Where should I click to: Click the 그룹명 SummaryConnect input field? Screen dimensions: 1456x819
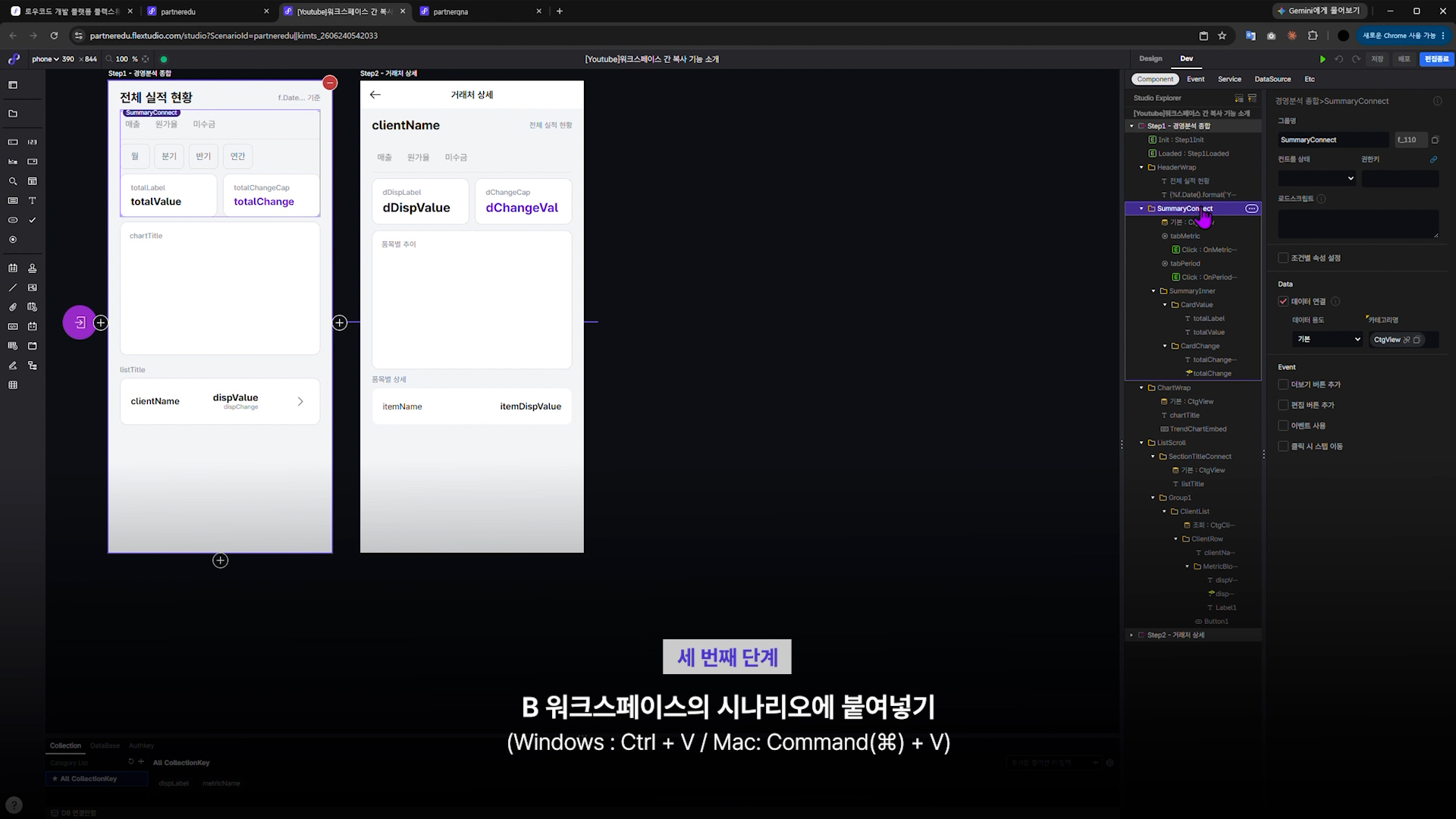1335,140
